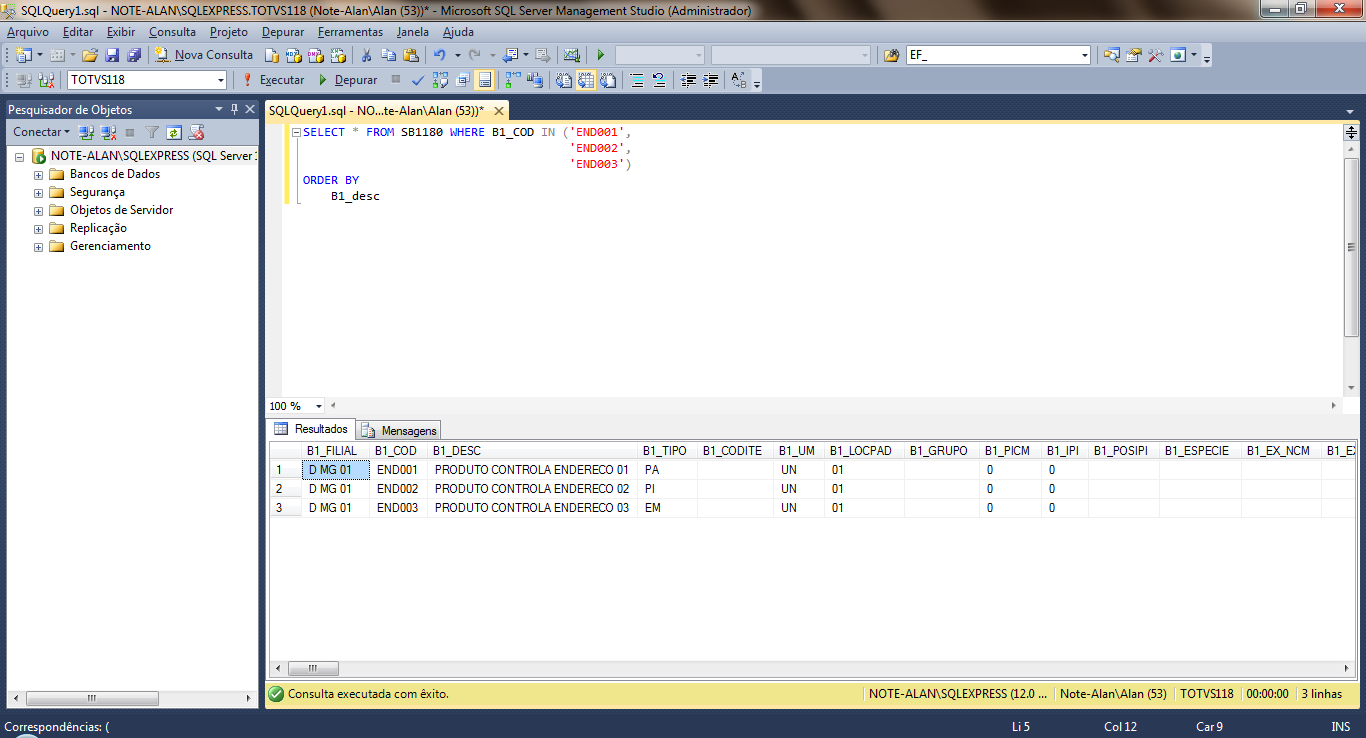Click the Object Explorer filter funnel icon

pyautogui.click(x=152, y=132)
